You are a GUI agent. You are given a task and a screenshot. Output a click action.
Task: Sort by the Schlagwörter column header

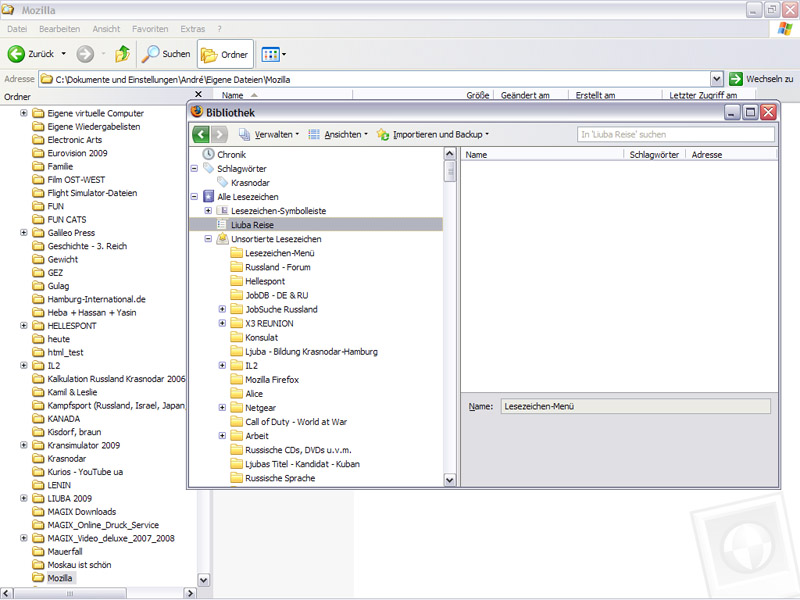coord(654,155)
